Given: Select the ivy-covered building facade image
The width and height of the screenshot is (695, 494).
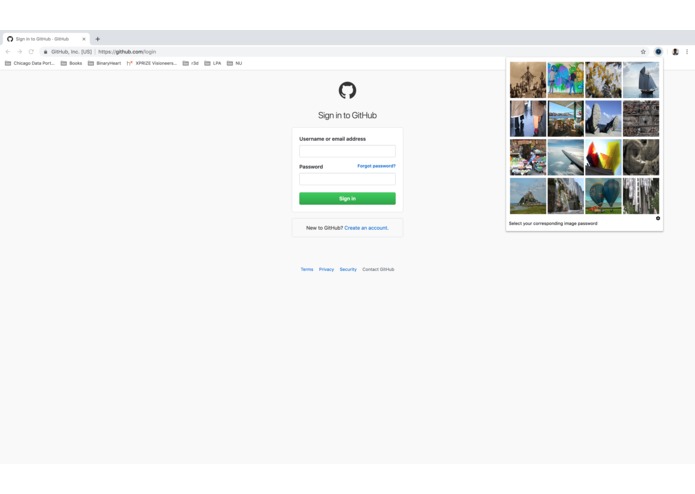Looking at the screenshot, I should click(566, 196).
